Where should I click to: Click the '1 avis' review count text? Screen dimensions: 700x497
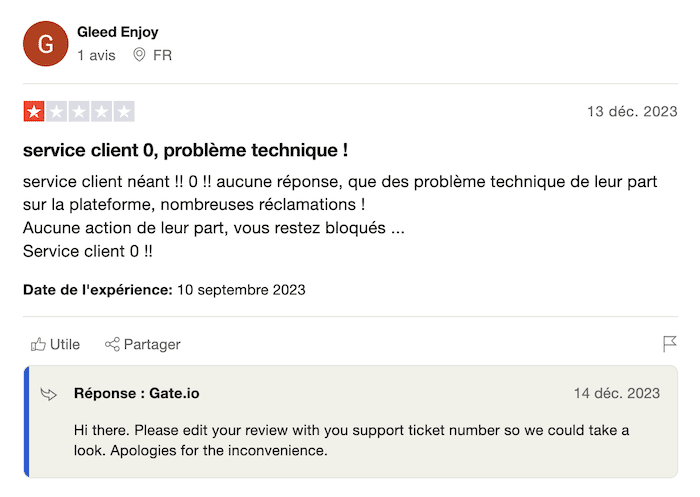96,55
